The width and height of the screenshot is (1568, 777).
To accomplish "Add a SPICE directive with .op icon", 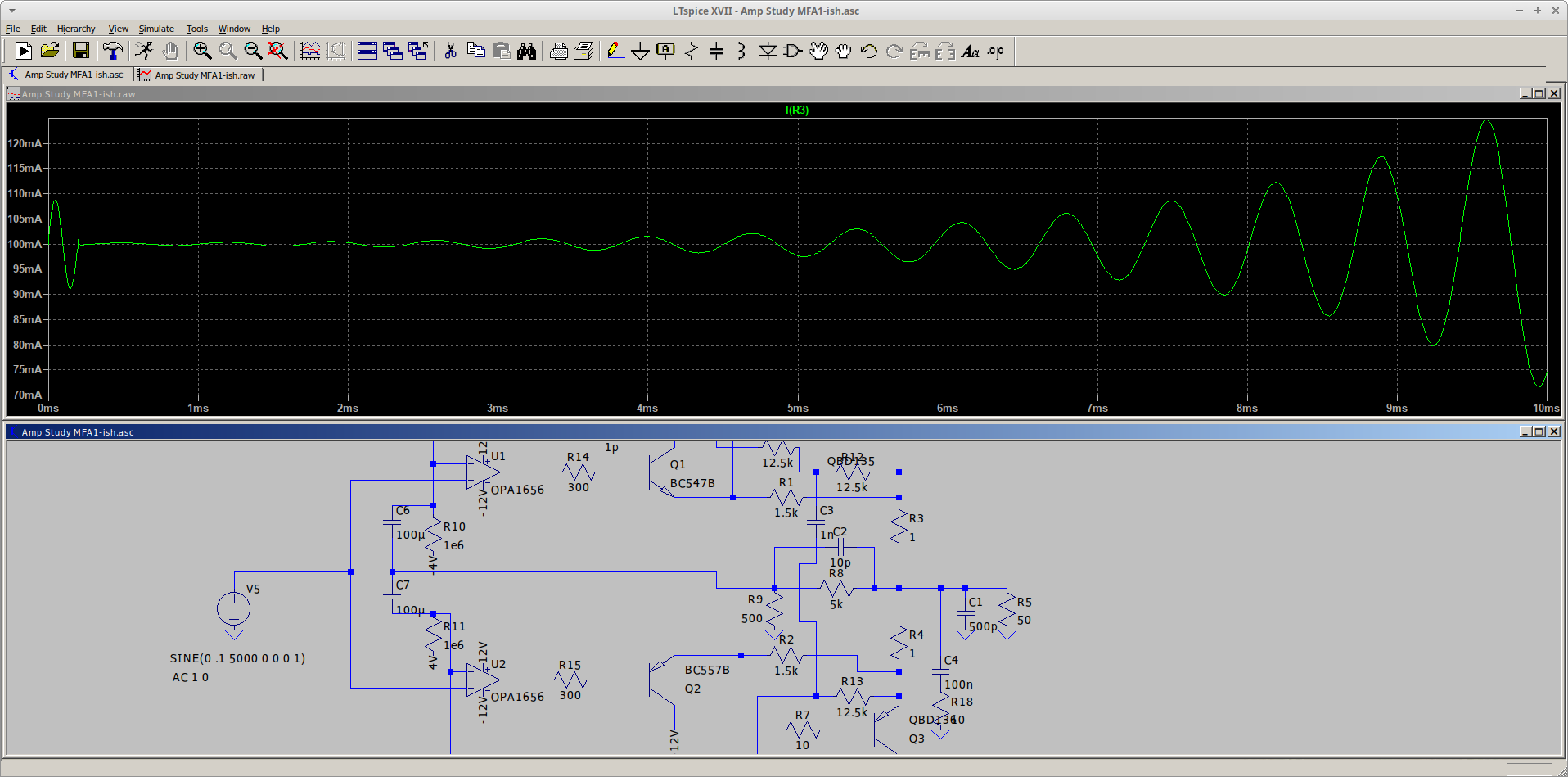I will pyautogui.click(x=996, y=52).
